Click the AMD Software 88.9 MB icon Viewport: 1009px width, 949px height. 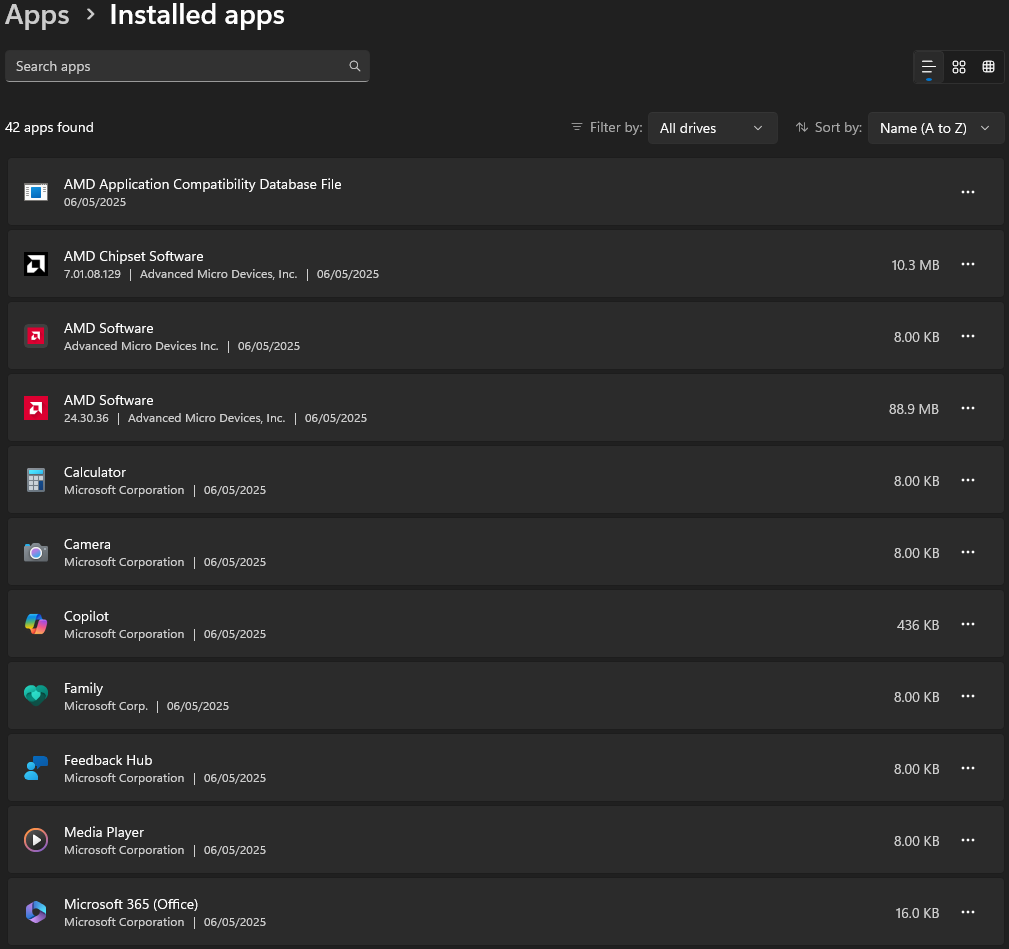click(x=36, y=408)
